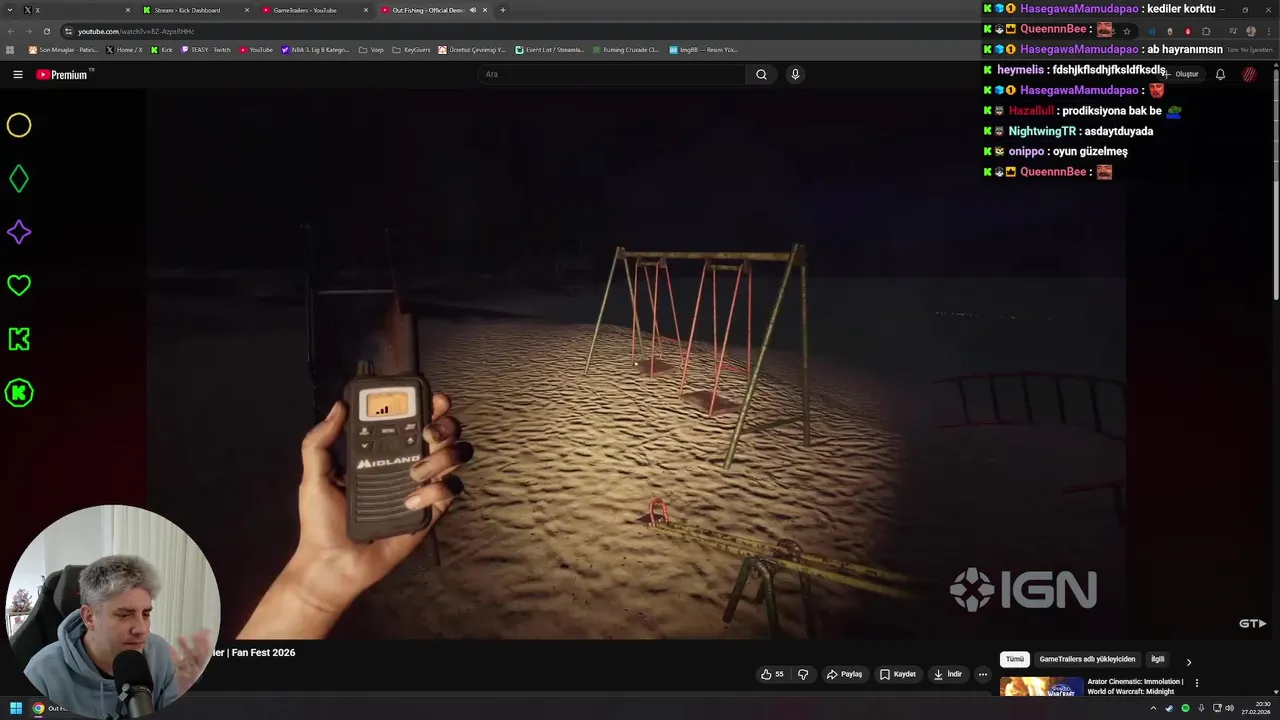This screenshot has width=1280, height=720.
Task: Focus the browser address bar URL
Action: pos(136,31)
